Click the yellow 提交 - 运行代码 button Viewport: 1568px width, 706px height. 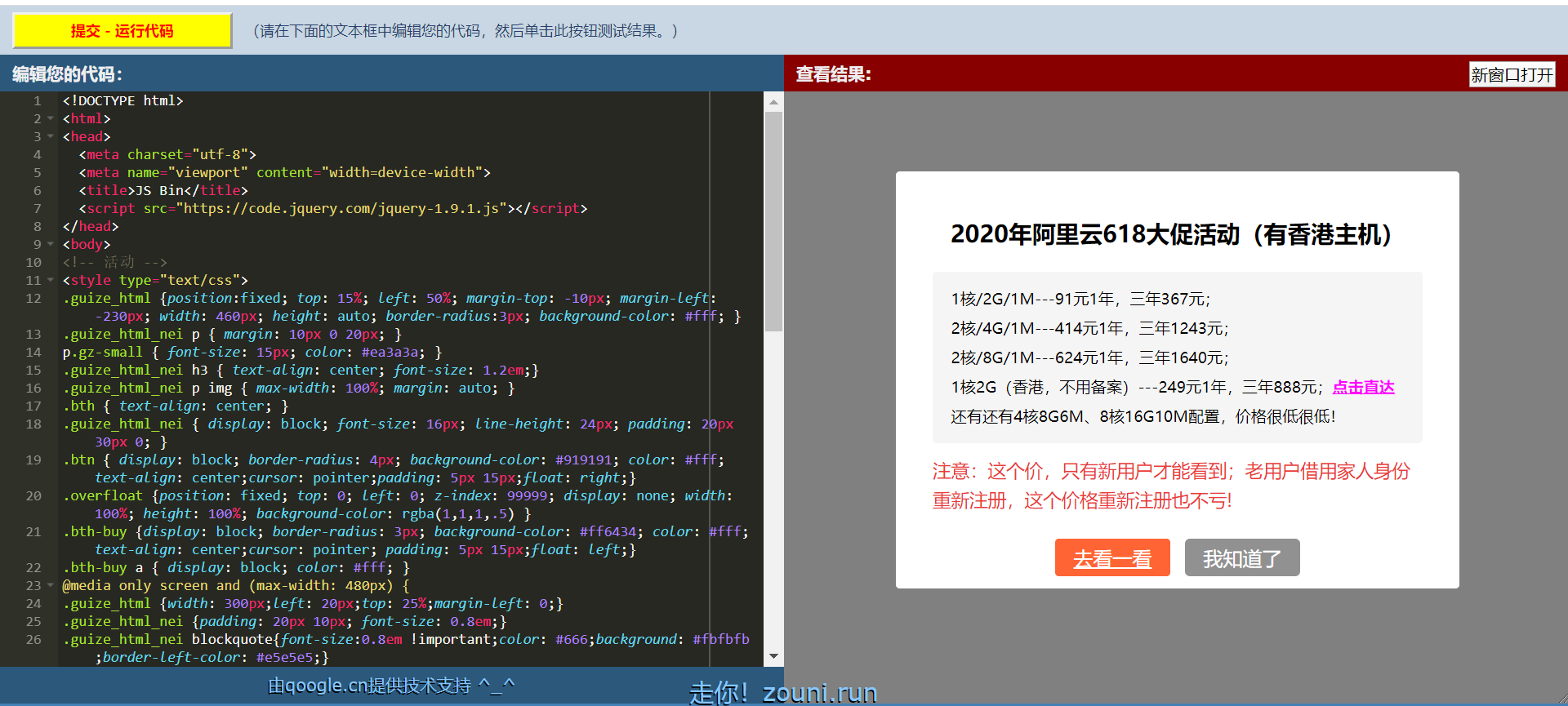click(x=122, y=31)
